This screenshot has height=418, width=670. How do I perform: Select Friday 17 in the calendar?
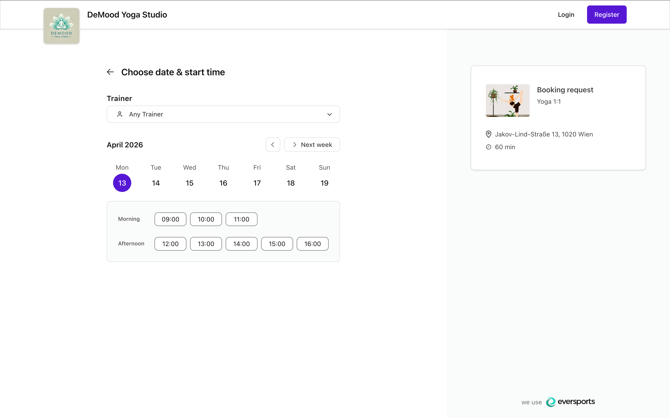257,183
